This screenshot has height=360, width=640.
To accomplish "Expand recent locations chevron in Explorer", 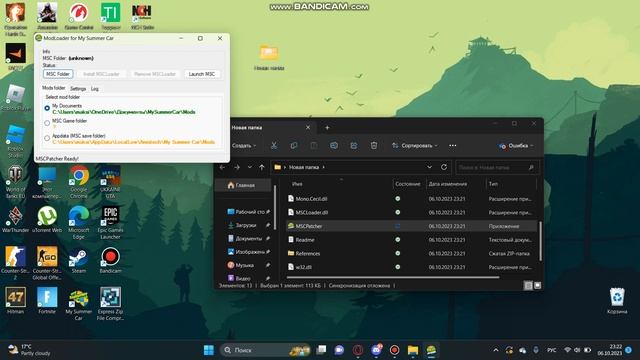I will coord(250,167).
